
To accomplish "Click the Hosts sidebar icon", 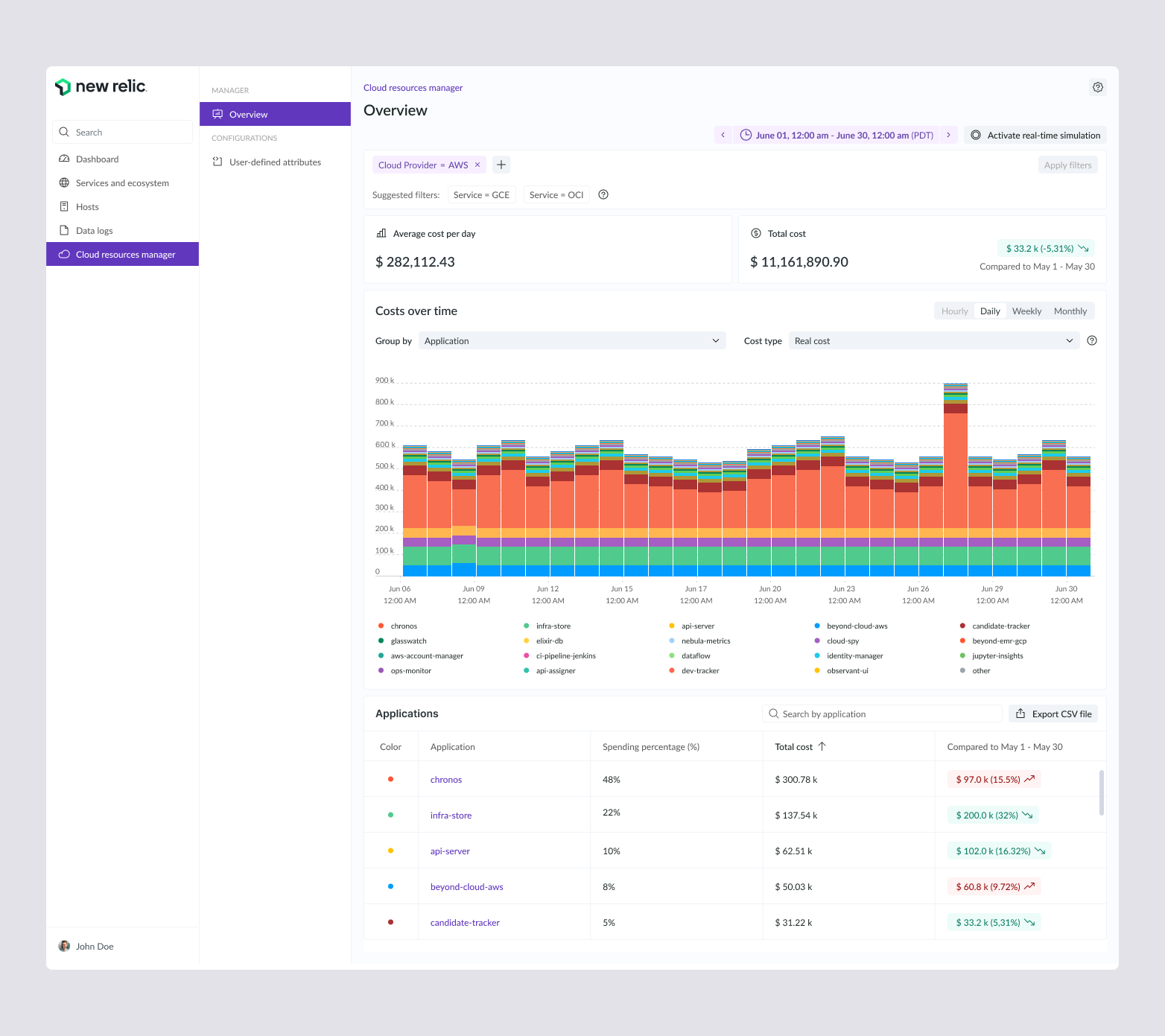I will click(64, 206).
